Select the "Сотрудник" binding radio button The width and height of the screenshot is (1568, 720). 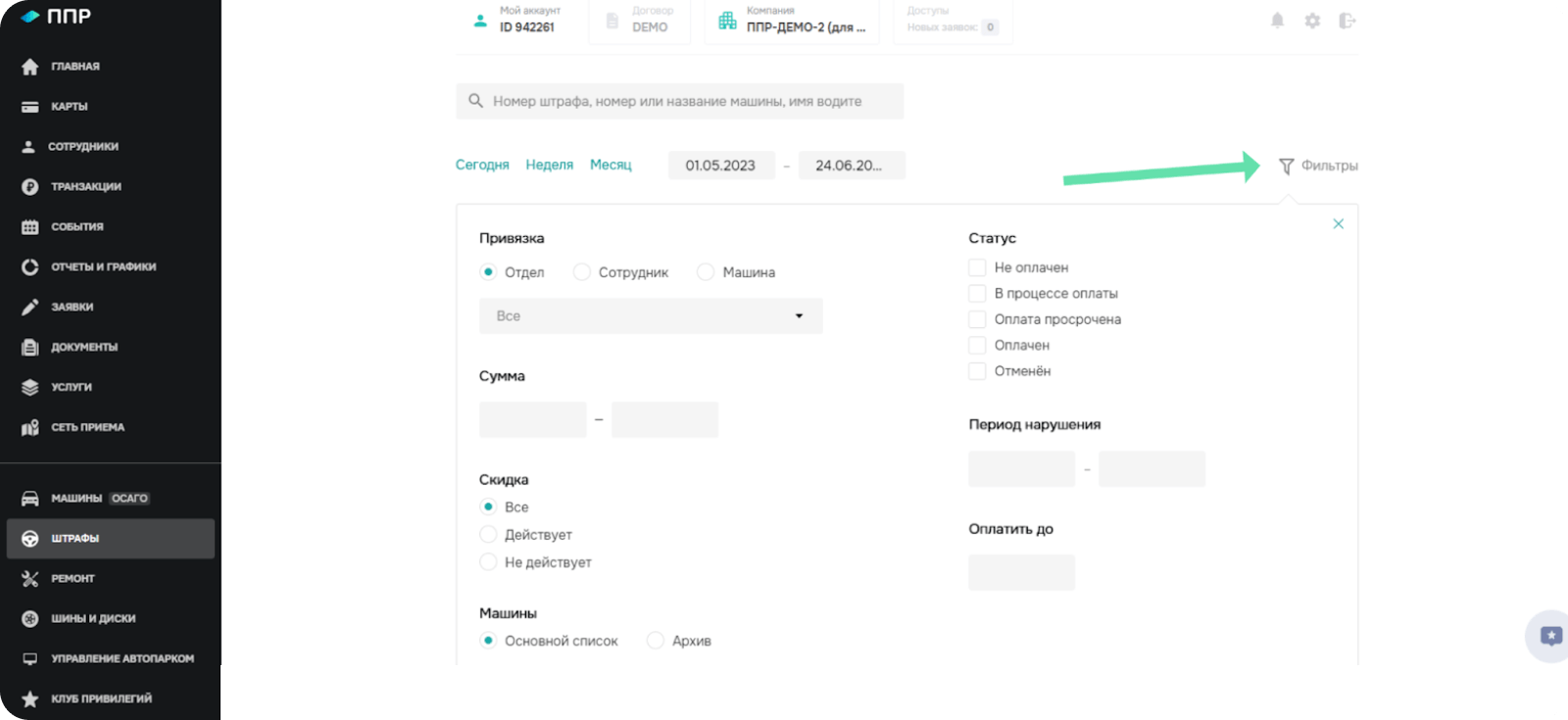pos(582,272)
